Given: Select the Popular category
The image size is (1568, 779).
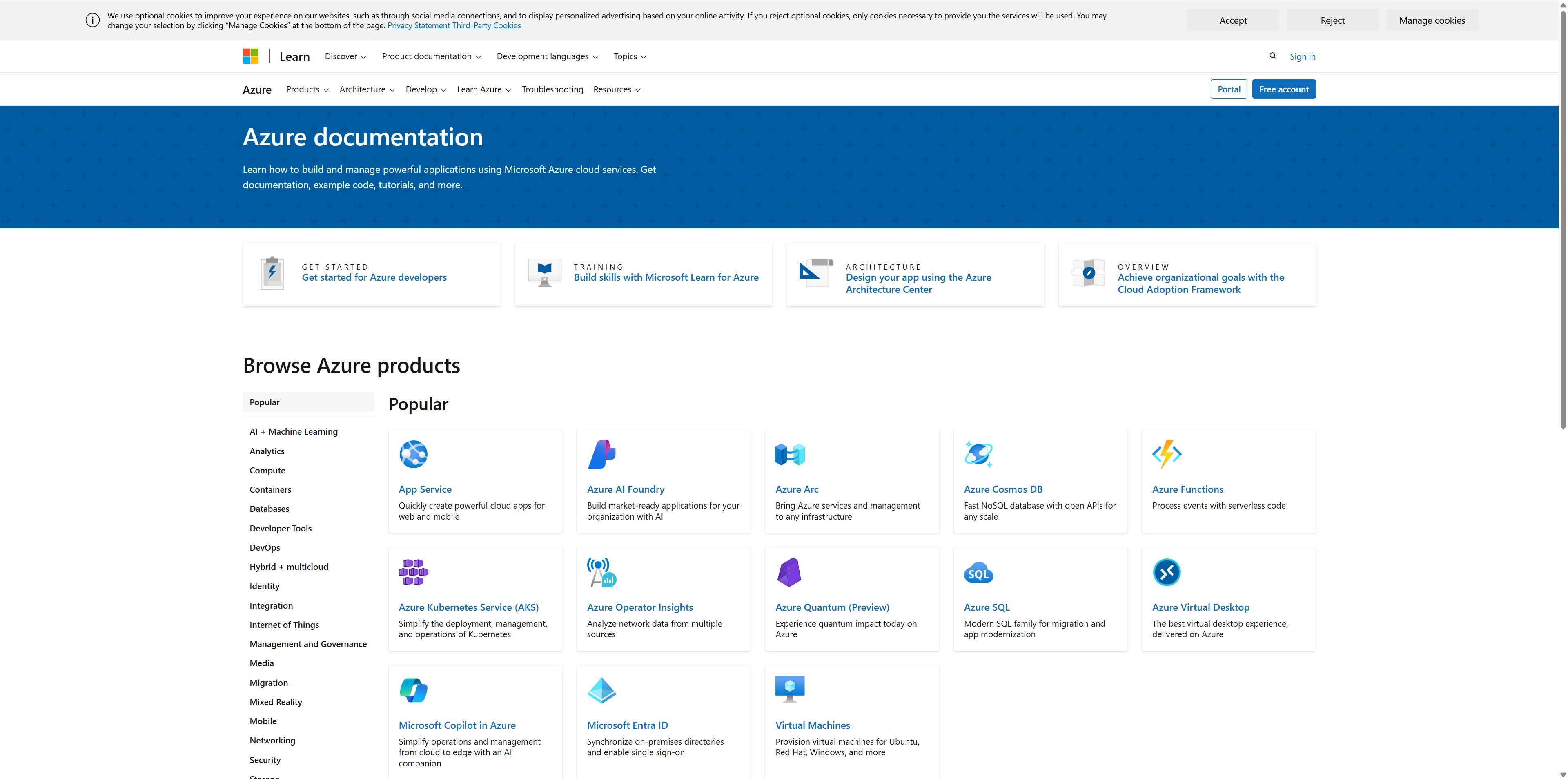Looking at the screenshot, I should click(308, 402).
